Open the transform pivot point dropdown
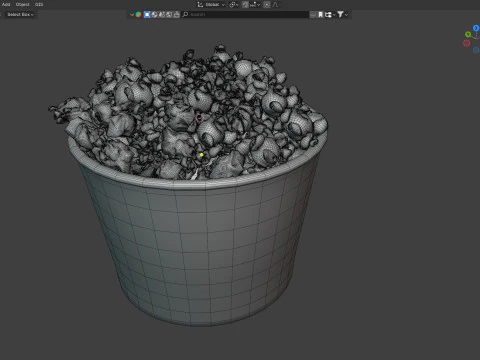Viewport: 480px width, 360px height. pyautogui.click(x=234, y=5)
